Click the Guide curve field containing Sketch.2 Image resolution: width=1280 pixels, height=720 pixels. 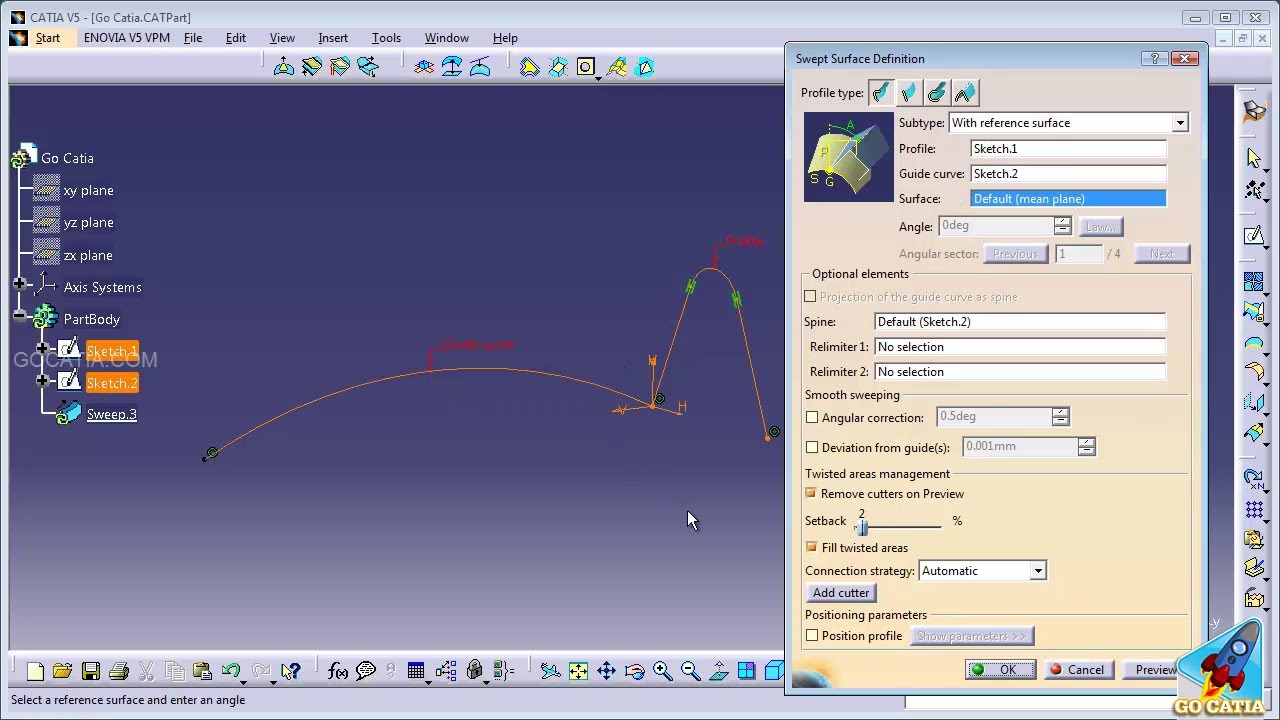coord(1068,174)
